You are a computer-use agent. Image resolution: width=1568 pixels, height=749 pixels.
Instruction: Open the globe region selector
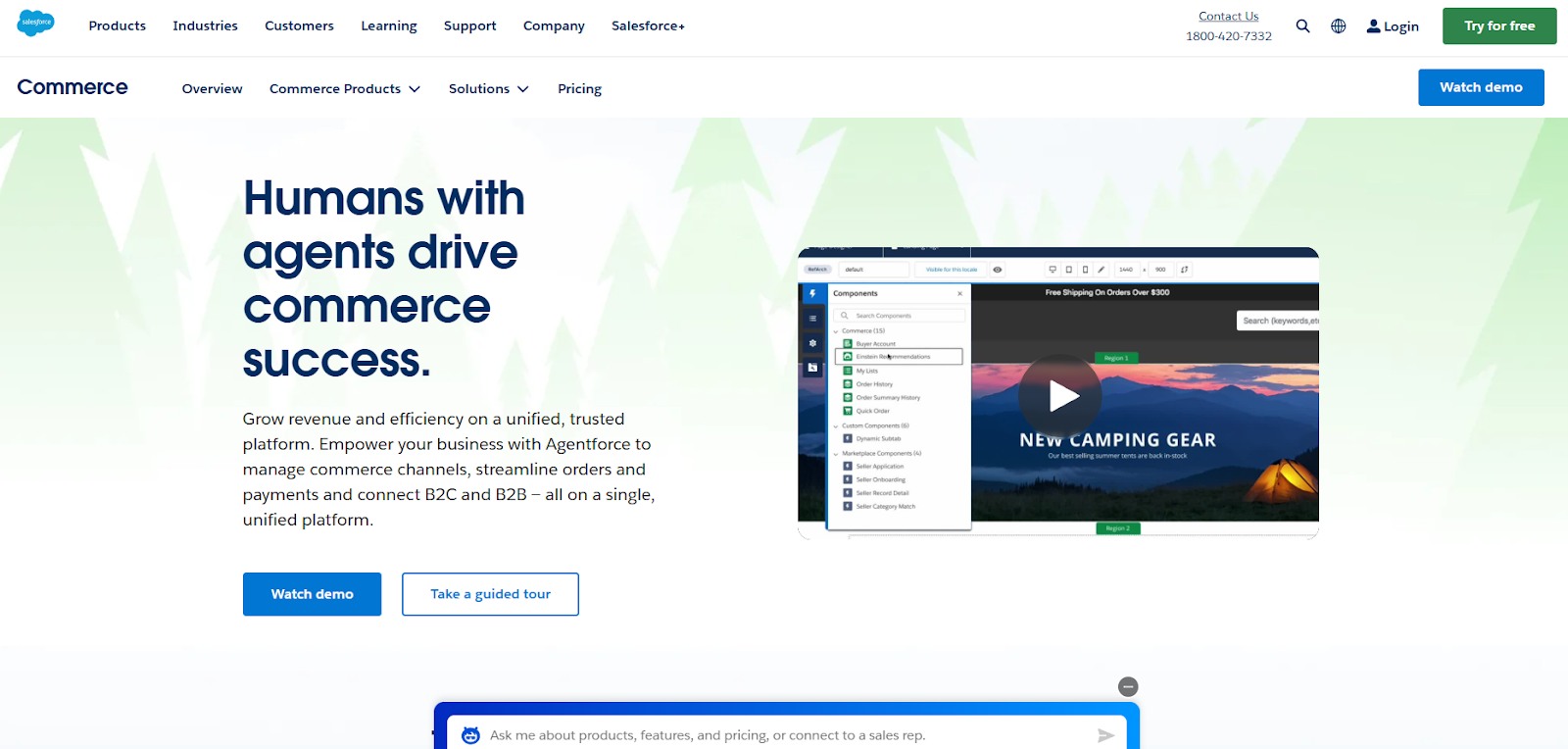coord(1339,26)
